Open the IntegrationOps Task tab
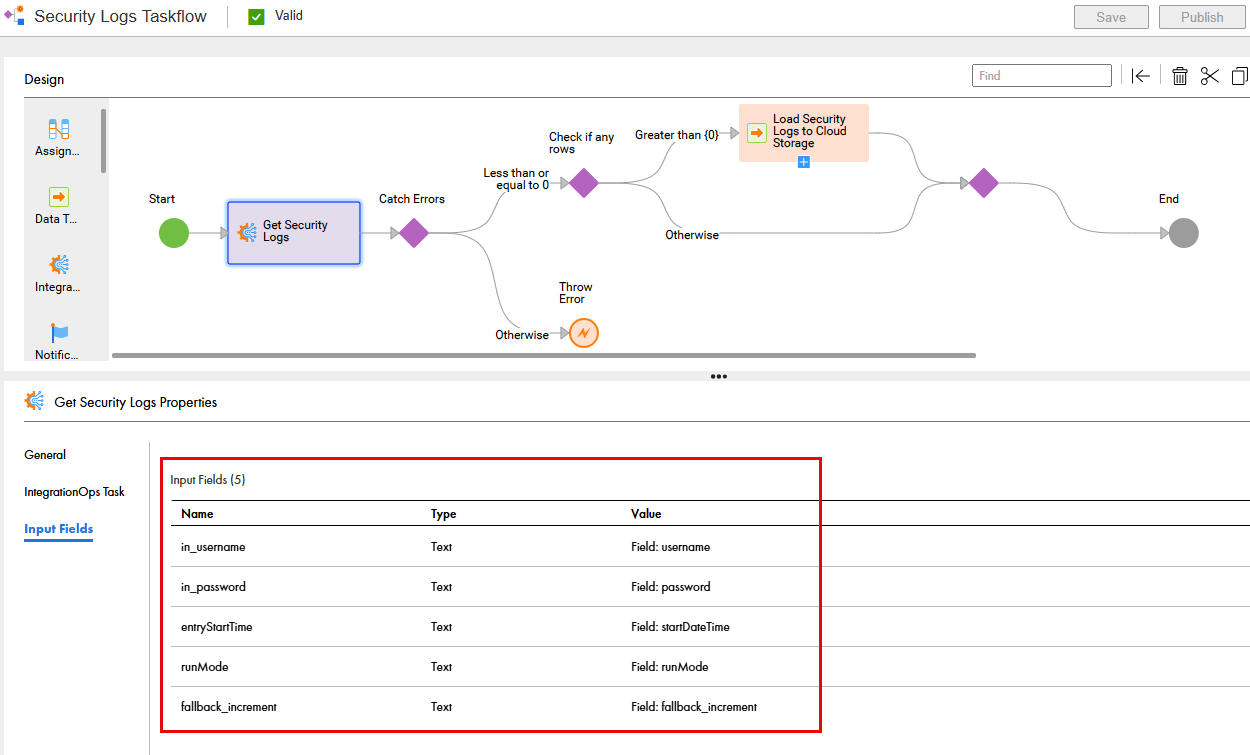Image resolution: width=1250 pixels, height=755 pixels. tap(75, 492)
